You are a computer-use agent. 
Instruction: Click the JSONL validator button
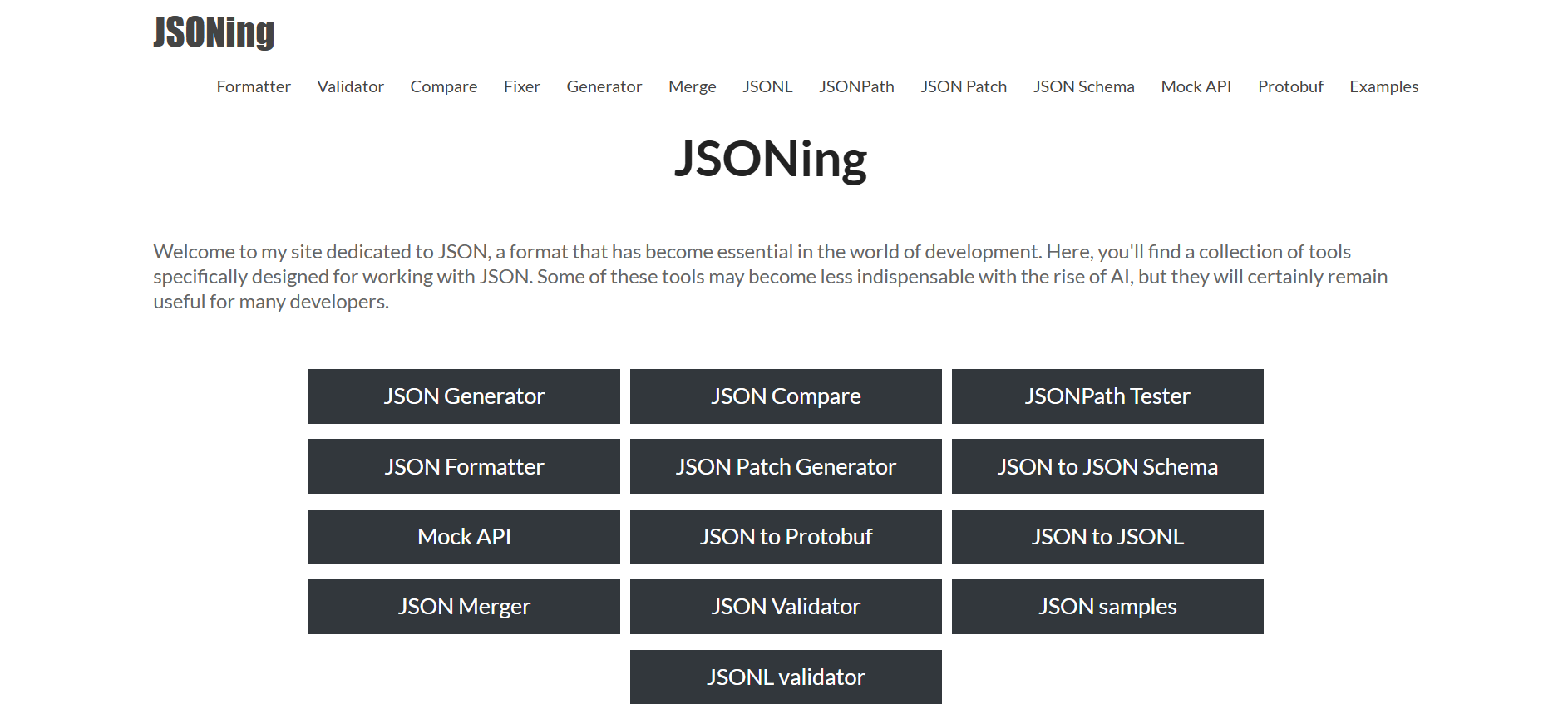[786, 677]
